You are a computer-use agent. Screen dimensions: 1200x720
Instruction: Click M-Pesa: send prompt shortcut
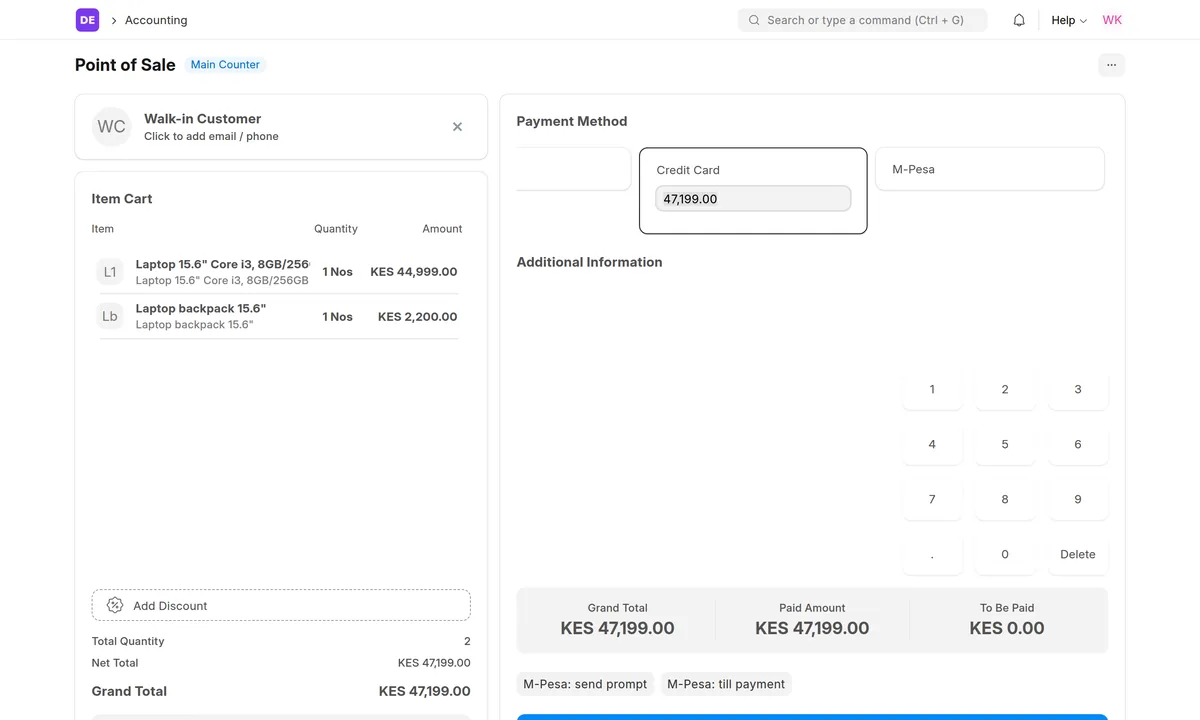[x=585, y=684]
